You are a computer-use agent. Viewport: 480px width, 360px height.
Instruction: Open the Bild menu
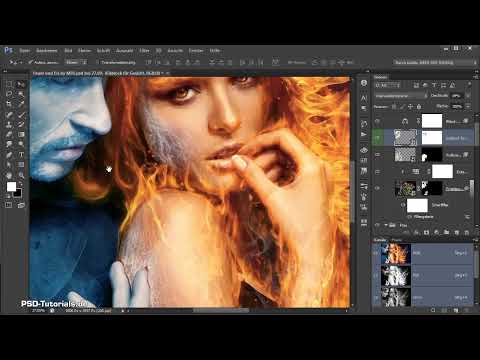pyautogui.click(x=68, y=51)
